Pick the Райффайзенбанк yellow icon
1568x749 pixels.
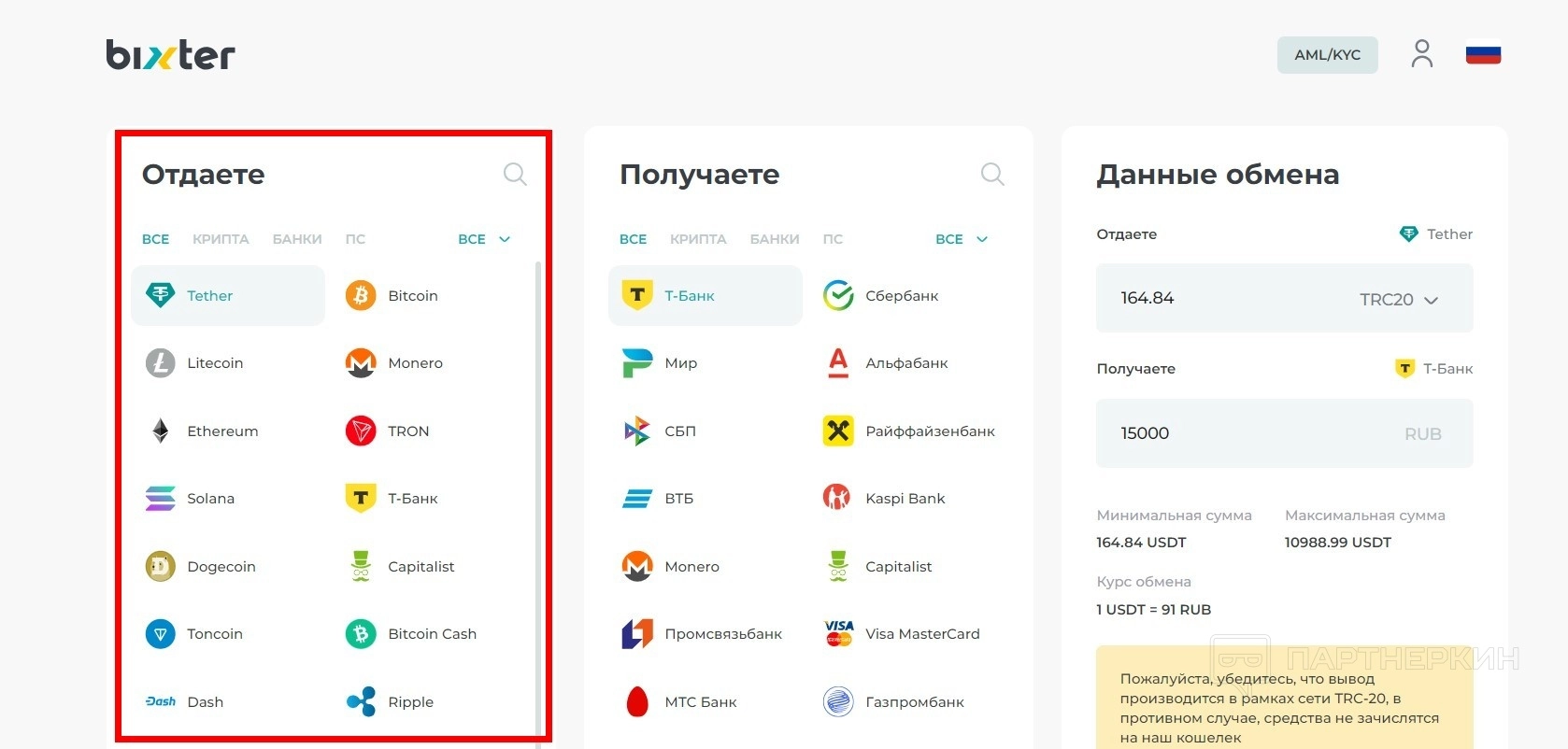click(x=838, y=431)
